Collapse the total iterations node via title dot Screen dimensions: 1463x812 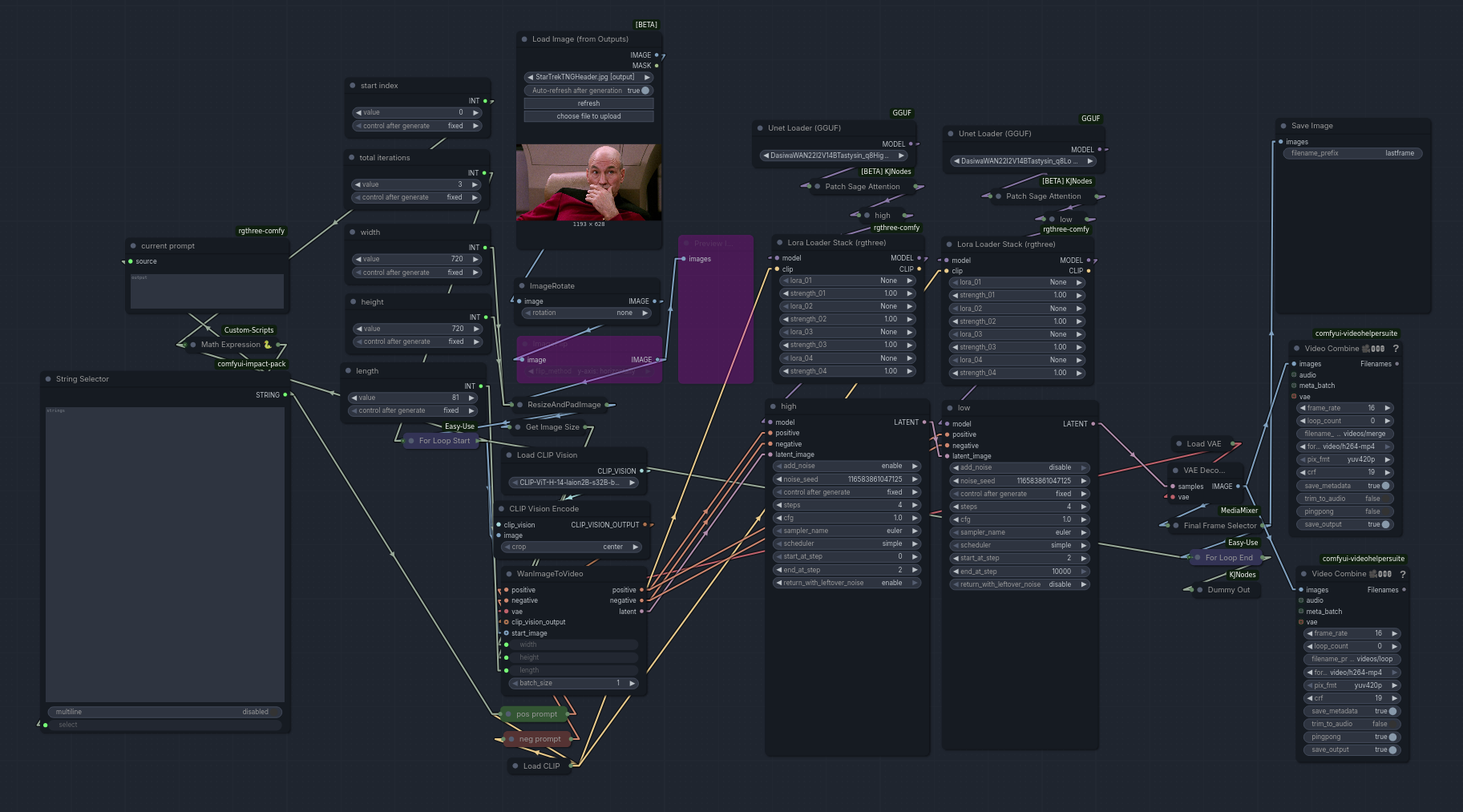[352, 158]
